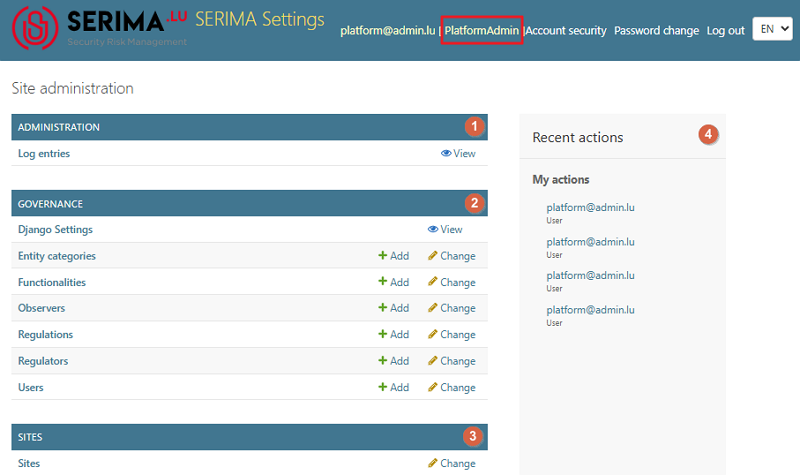Viewport: 800px width, 475px height.
Task: Open first platform@admin.lu recent action
Action: click(590, 208)
